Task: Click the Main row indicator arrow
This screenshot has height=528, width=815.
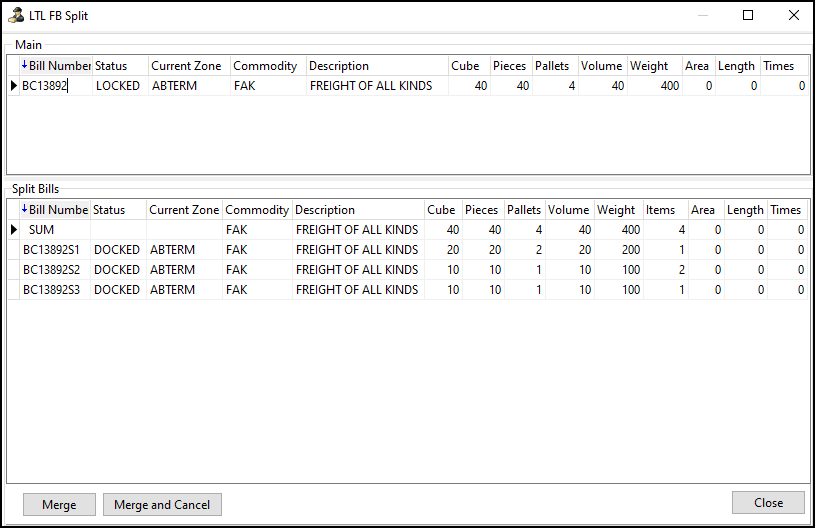Action: pos(14,86)
